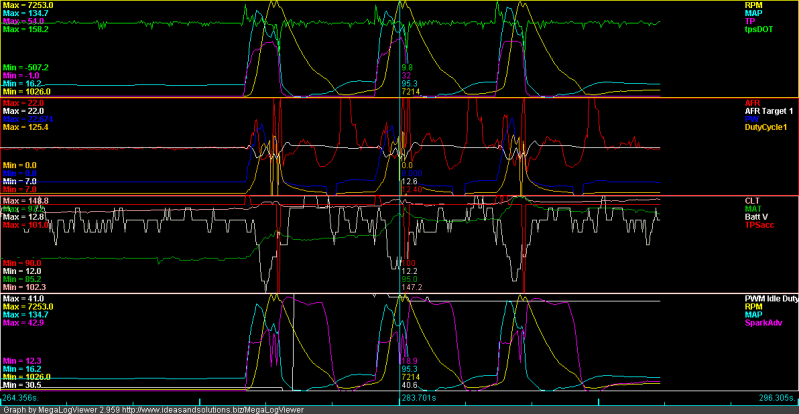Click the cursor value 12.2

pyautogui.click(x=409, y=271)
